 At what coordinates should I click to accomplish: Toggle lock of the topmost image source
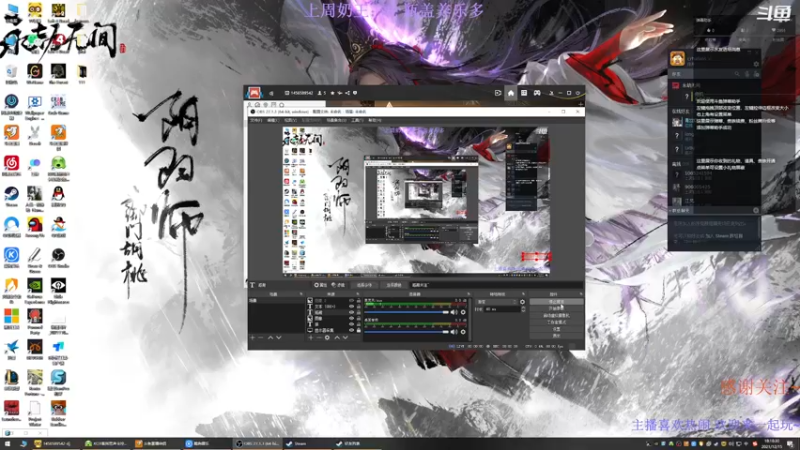359,301
